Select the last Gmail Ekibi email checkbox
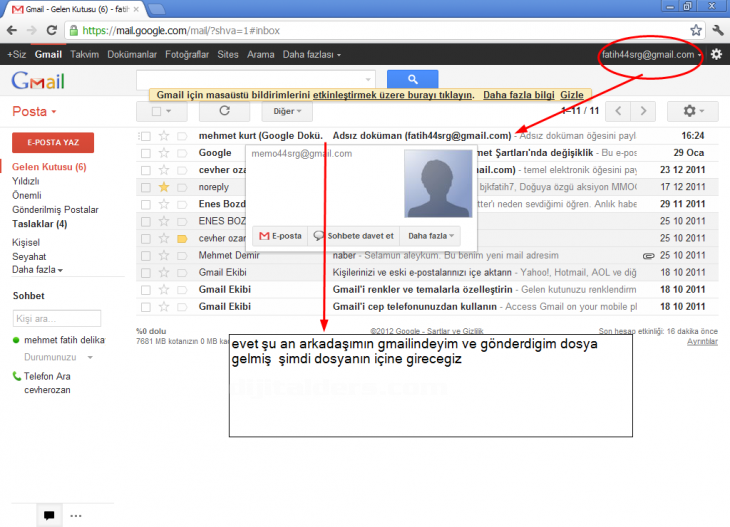 click(x=146, y=307)
